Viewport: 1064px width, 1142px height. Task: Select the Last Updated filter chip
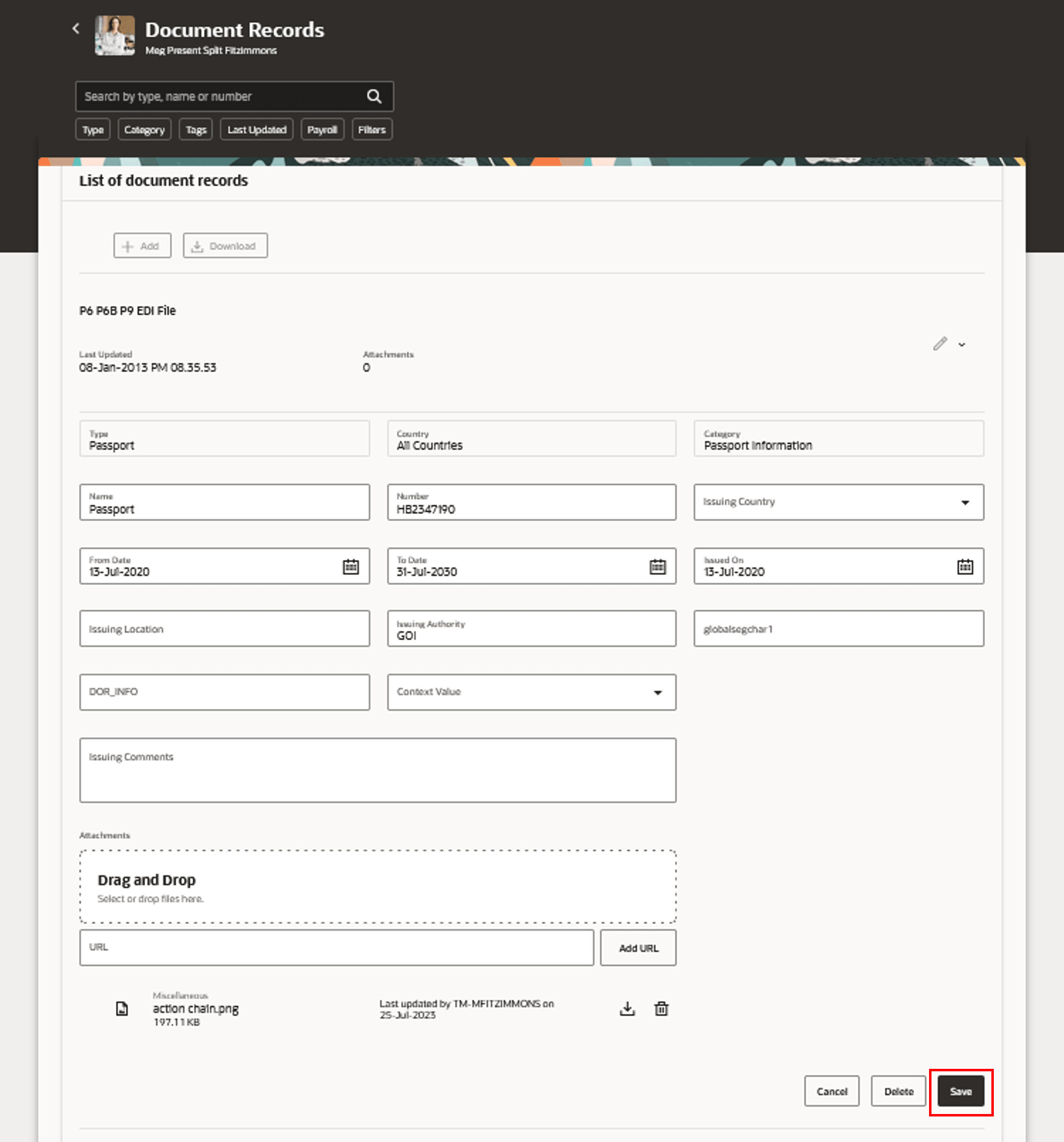tap(257, 130)
